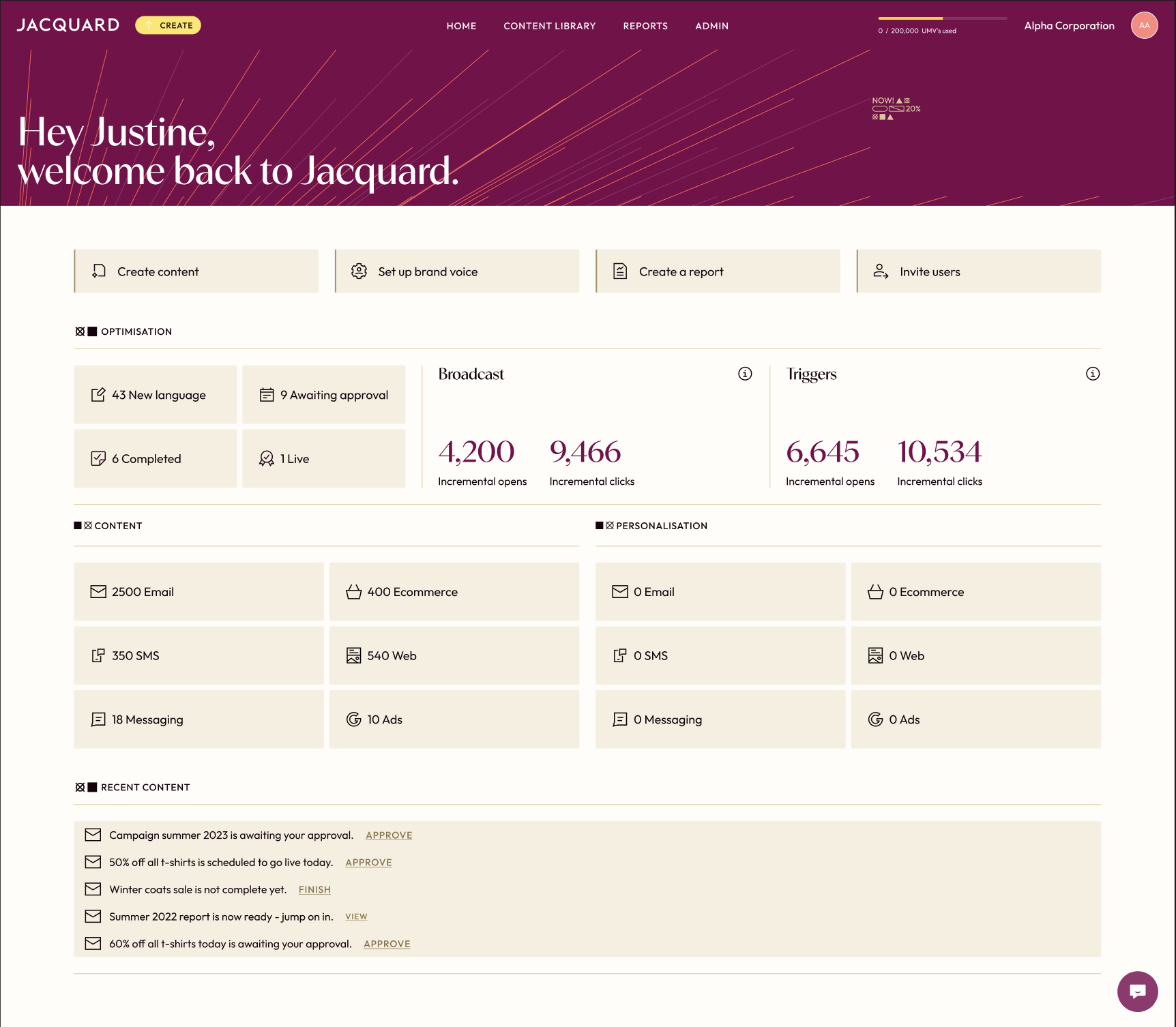Open the 9 Awaiting approval tile
Viewport: 1176px width, 1027px height.
(x=324, y=395)
